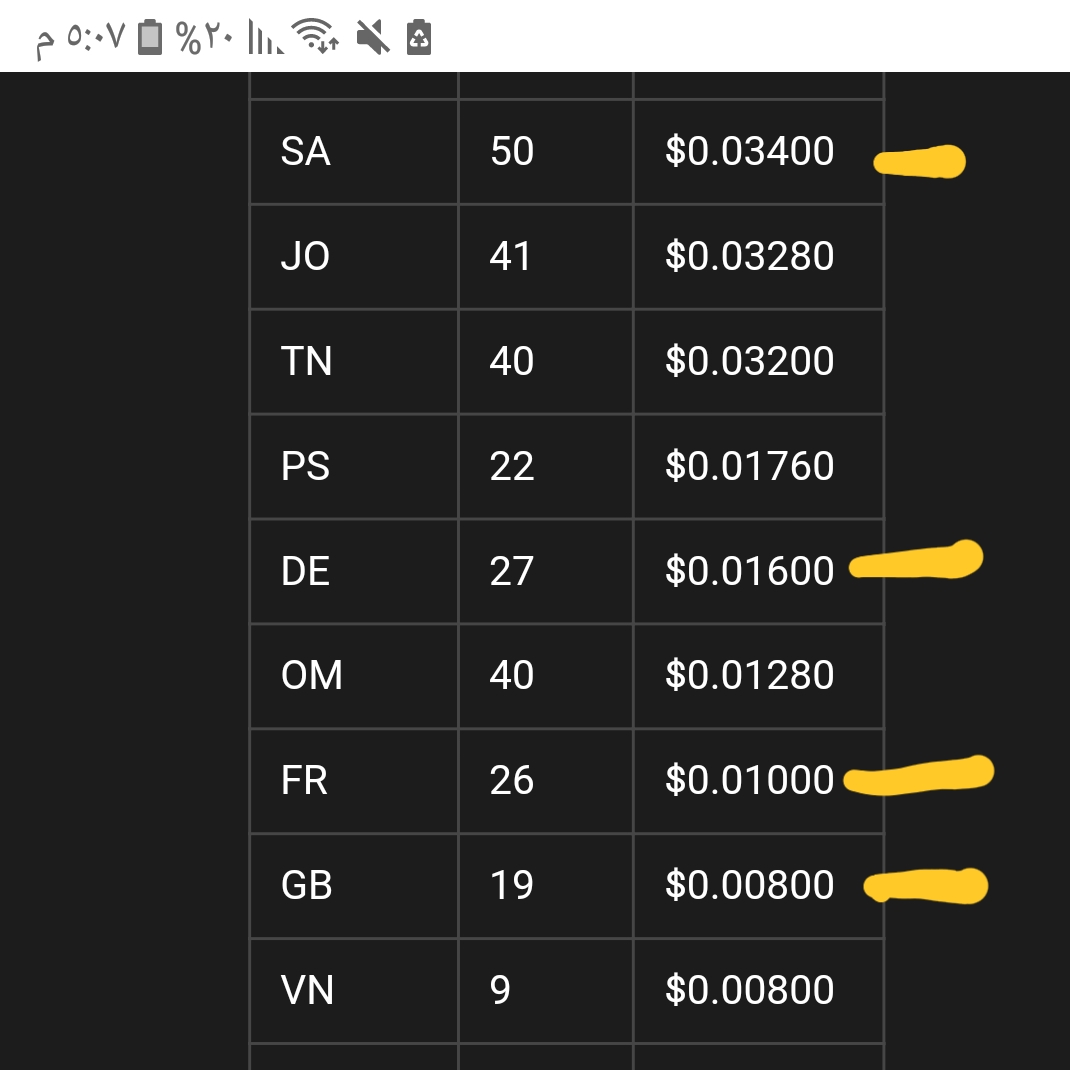
Task: Tap the Wi-Fi status icon
Action: pos(318,38)
